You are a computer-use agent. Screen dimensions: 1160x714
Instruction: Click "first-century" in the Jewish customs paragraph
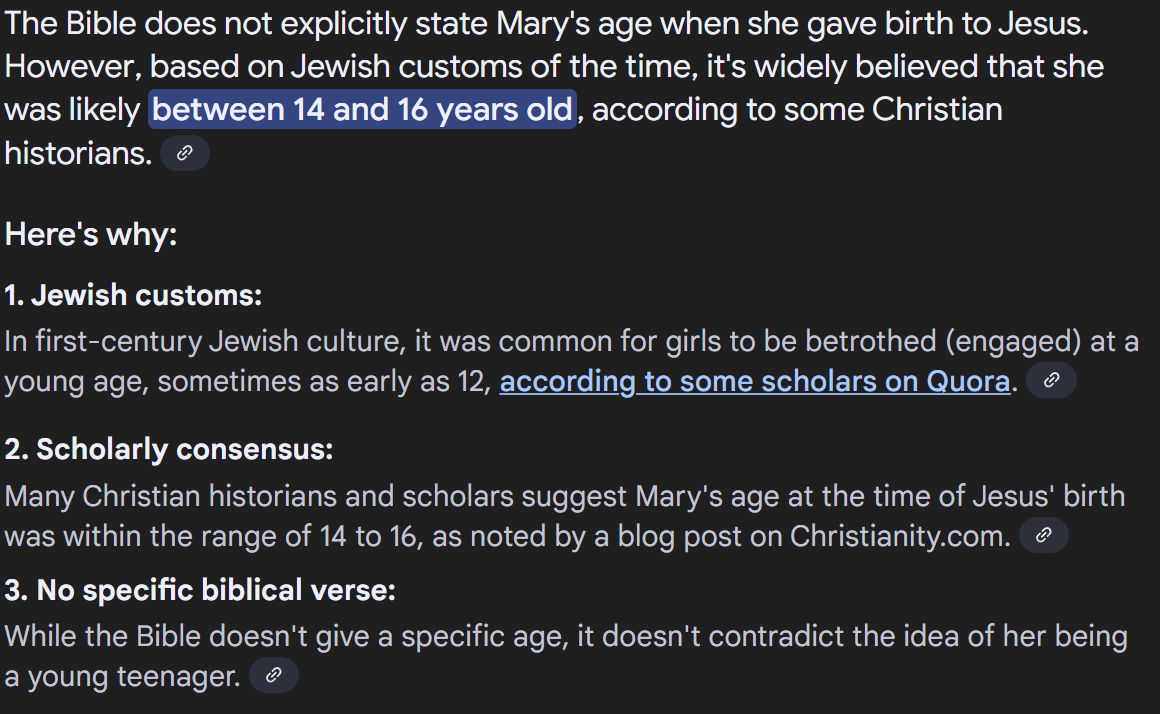[119, 342]
